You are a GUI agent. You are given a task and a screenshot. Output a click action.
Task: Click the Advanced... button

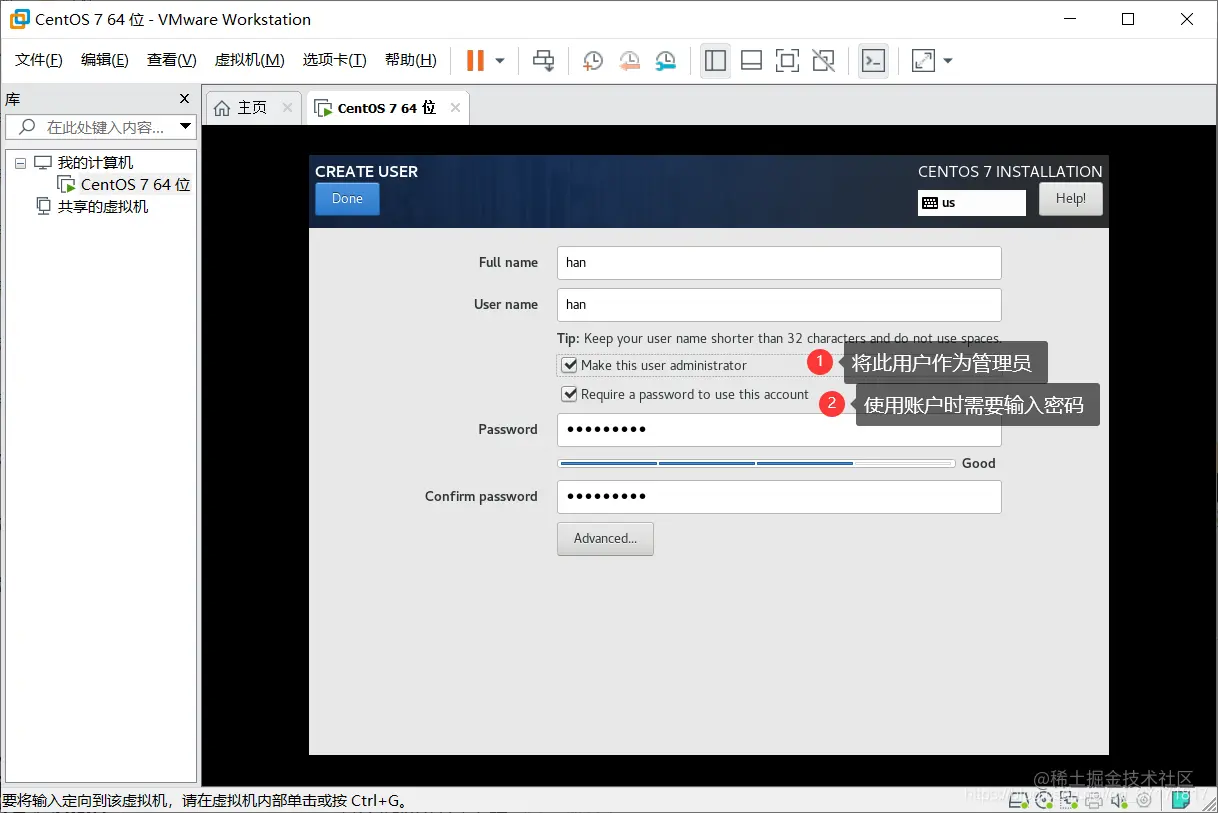tap(605, 538)
